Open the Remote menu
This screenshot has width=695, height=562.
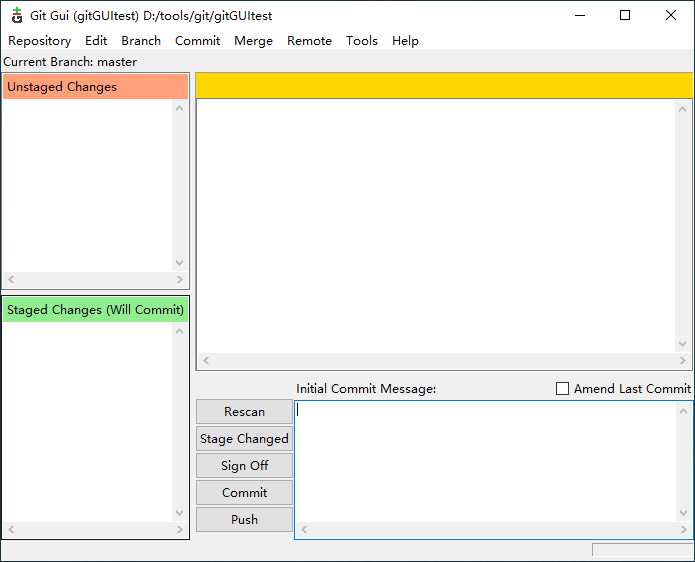[309, 41]
